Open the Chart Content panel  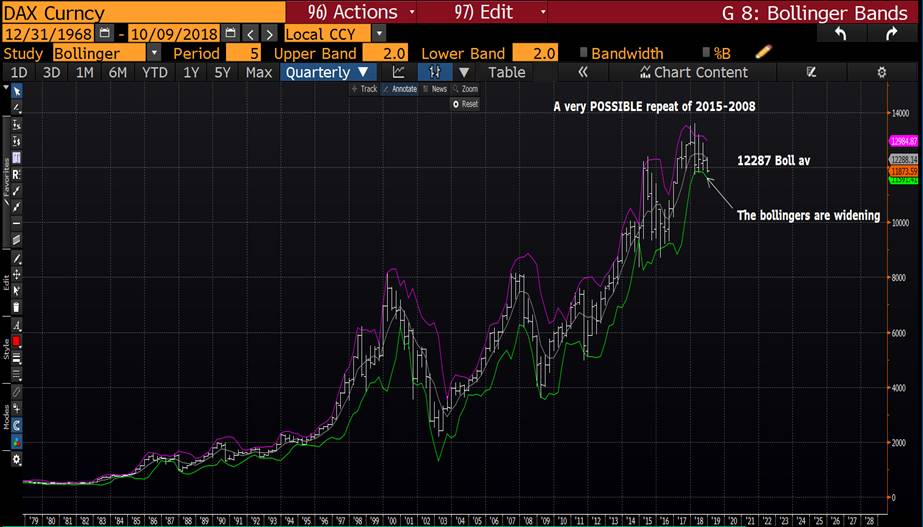click(693, 72)
